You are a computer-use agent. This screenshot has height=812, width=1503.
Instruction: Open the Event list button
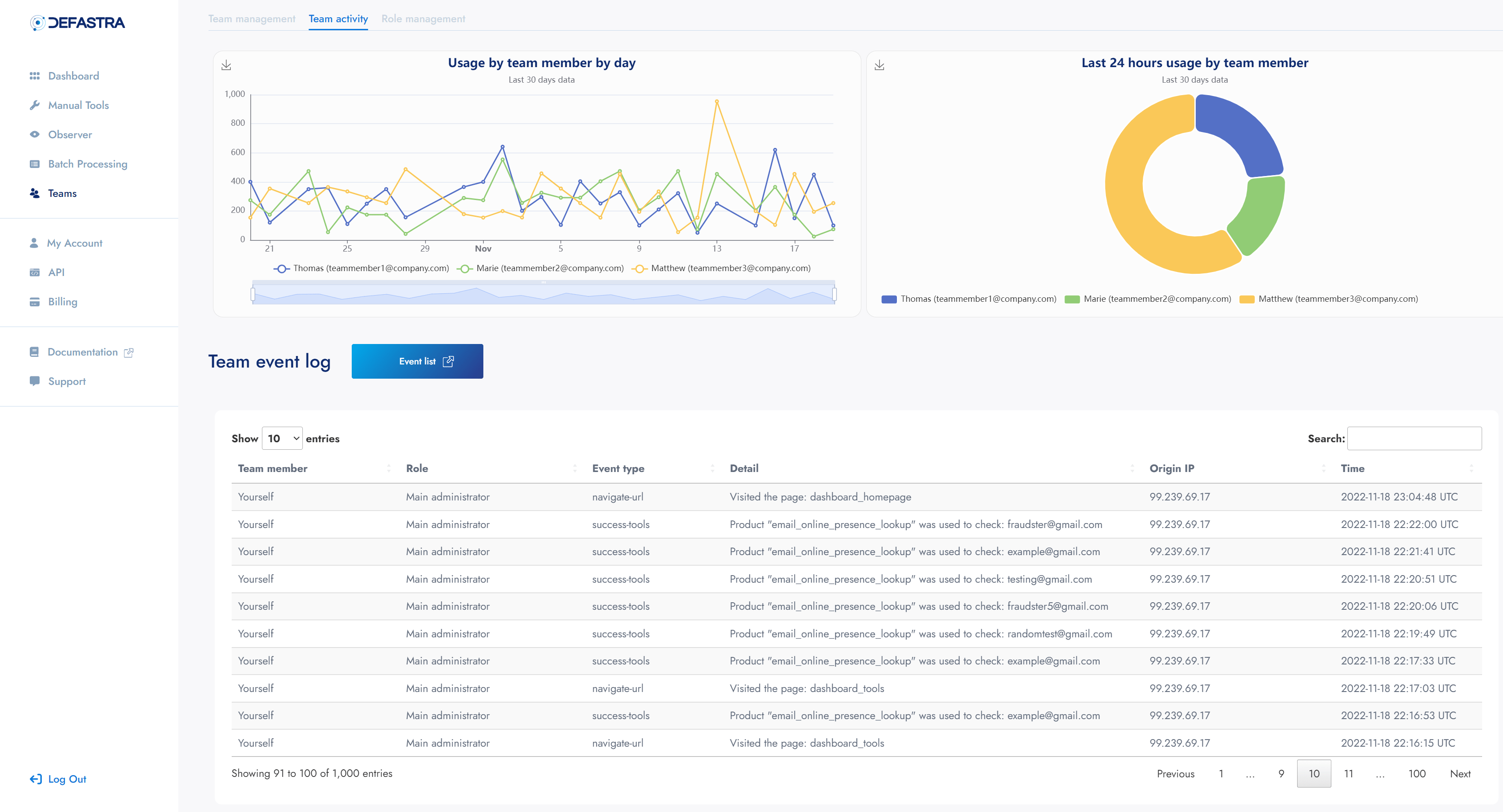tap(417, 361)
